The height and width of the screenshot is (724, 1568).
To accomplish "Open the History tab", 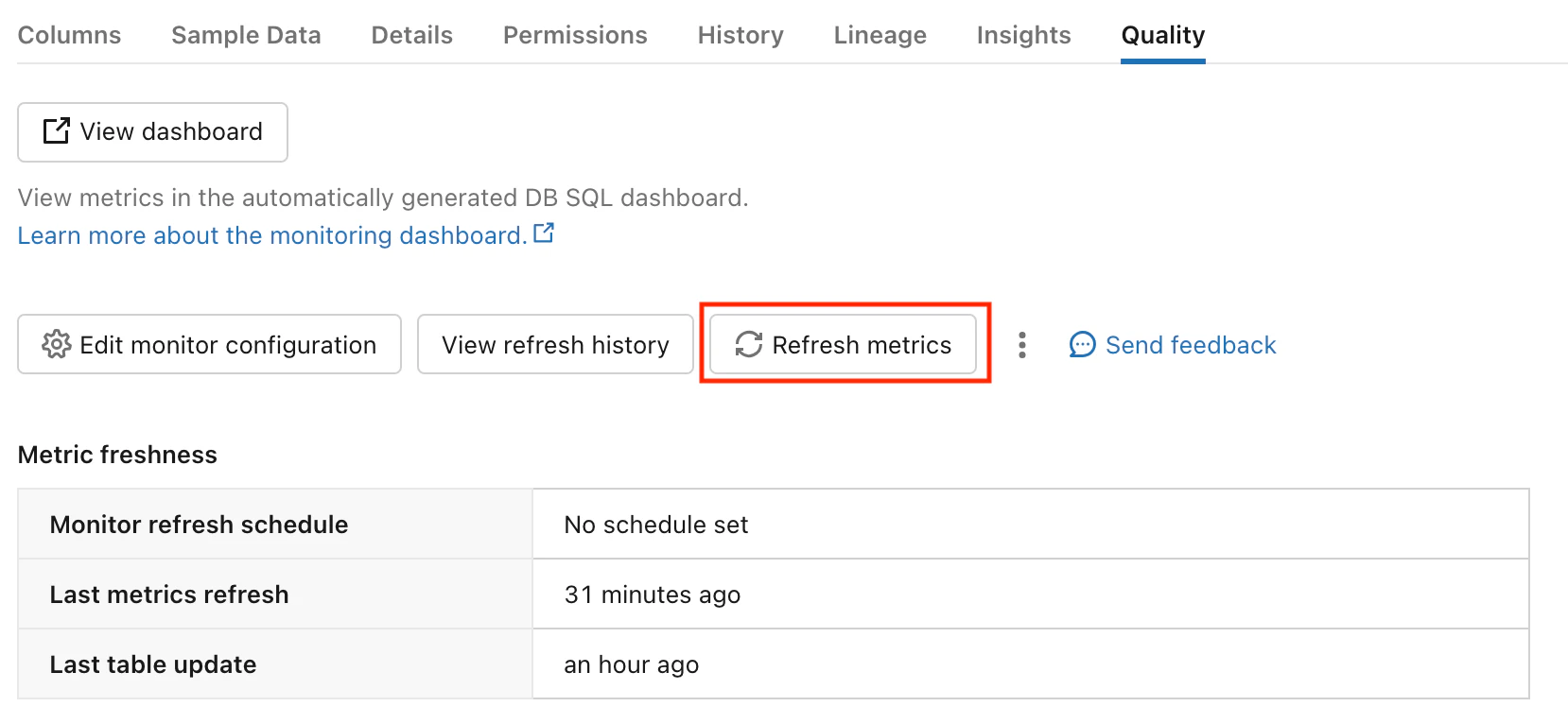I will tap(740, 35).
